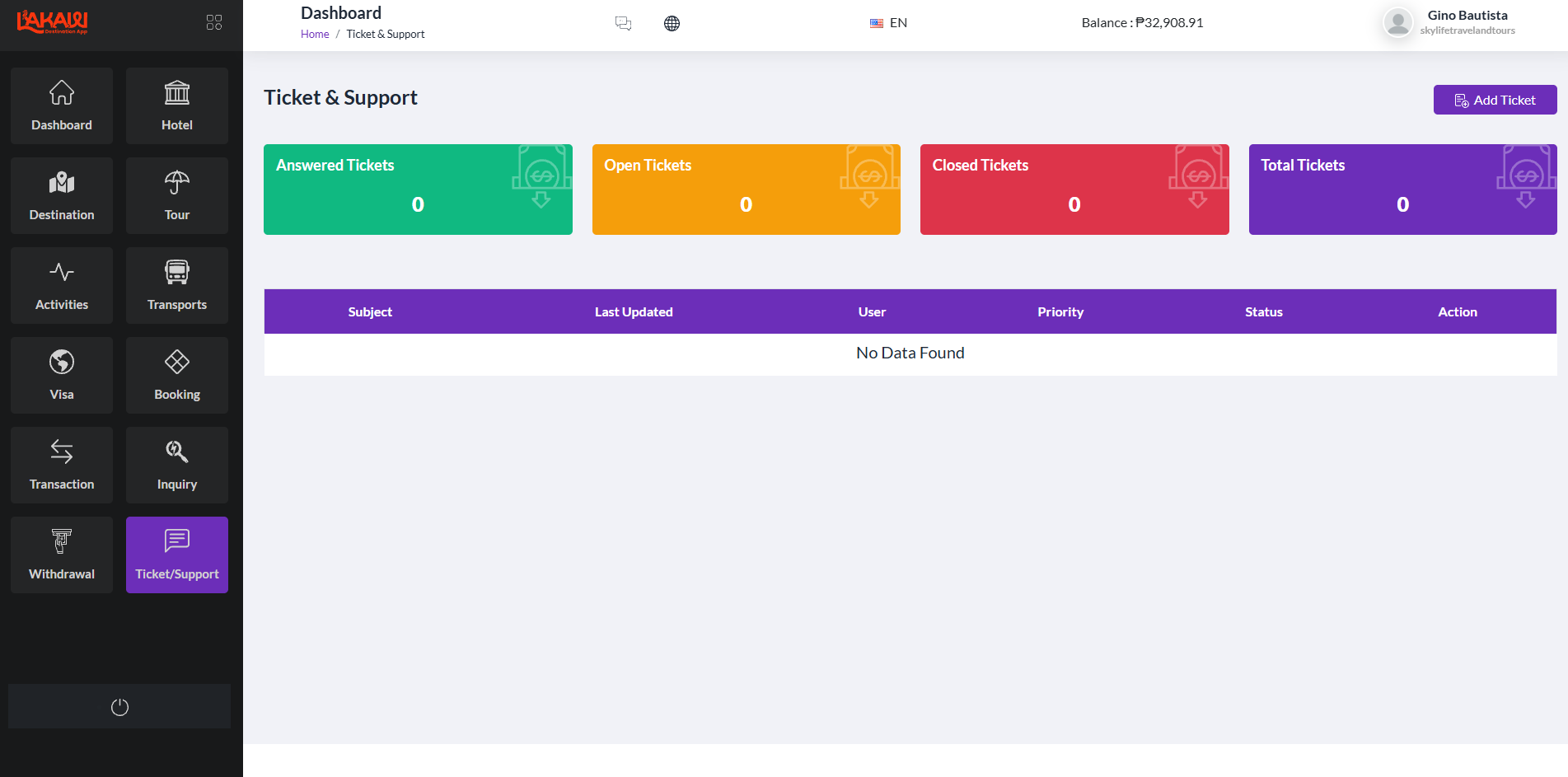
Task: Open the Activities sidebar tile
Action: (x=62, y=286)
